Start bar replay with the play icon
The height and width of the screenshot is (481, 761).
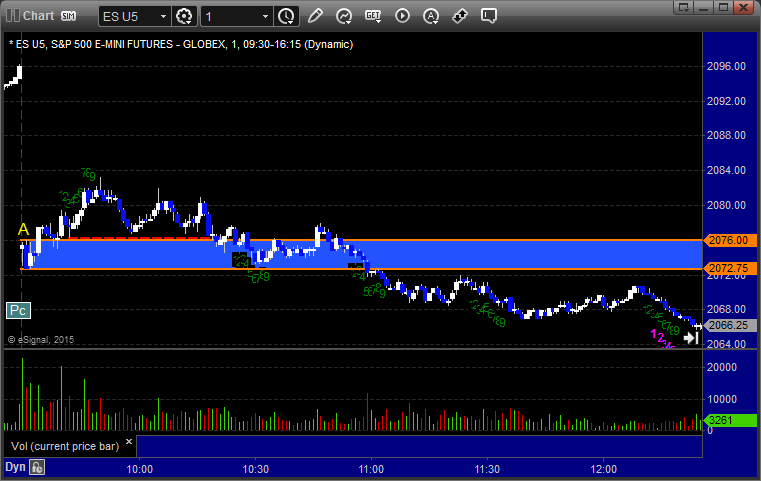pos(402,16)
